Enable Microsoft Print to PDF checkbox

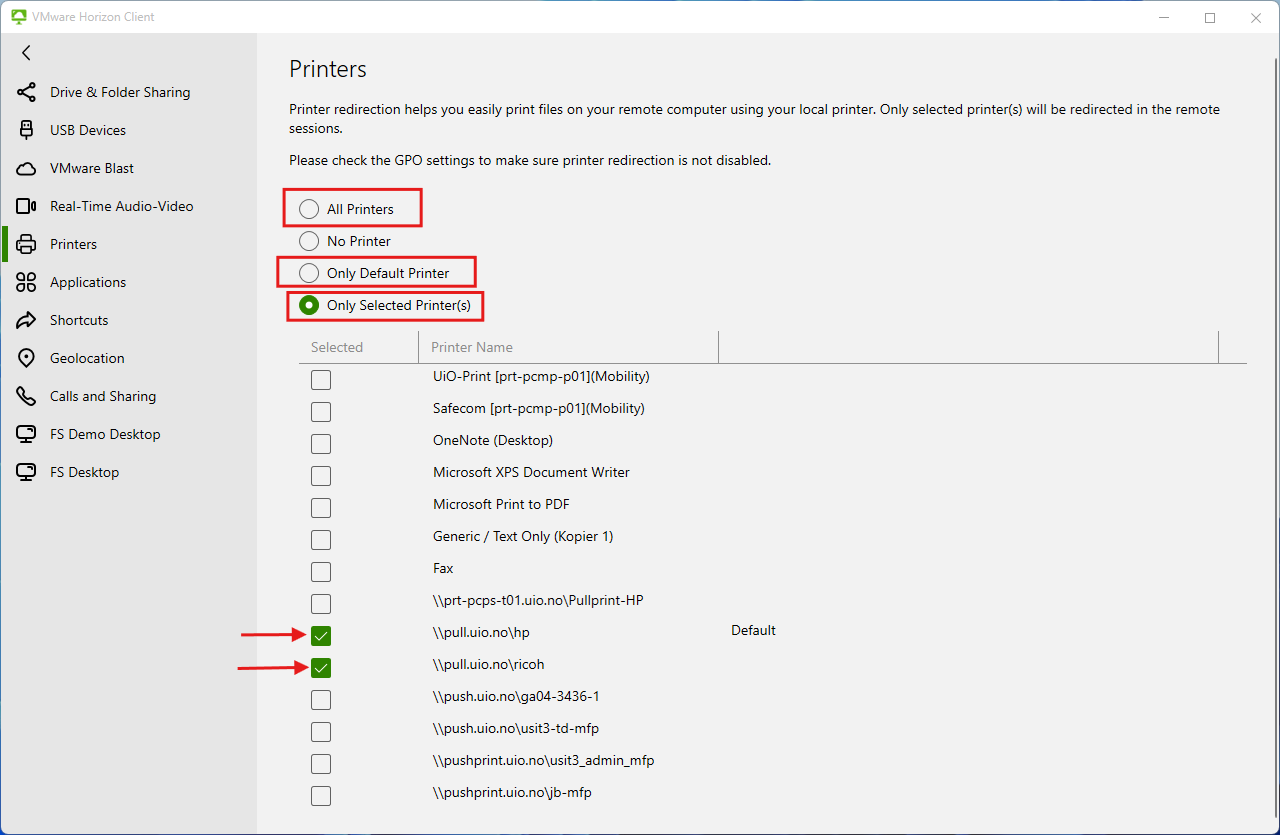pos(321,508)
